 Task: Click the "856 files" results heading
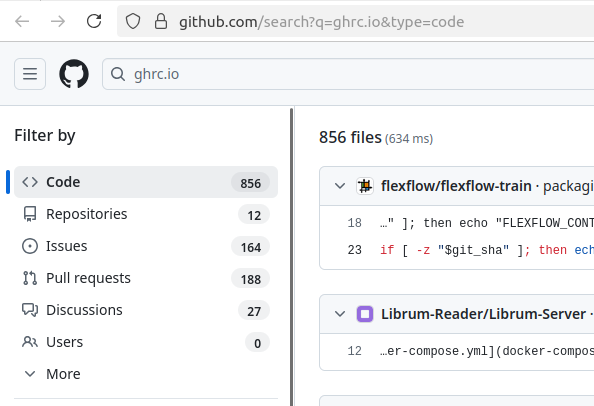click(350, 137)
